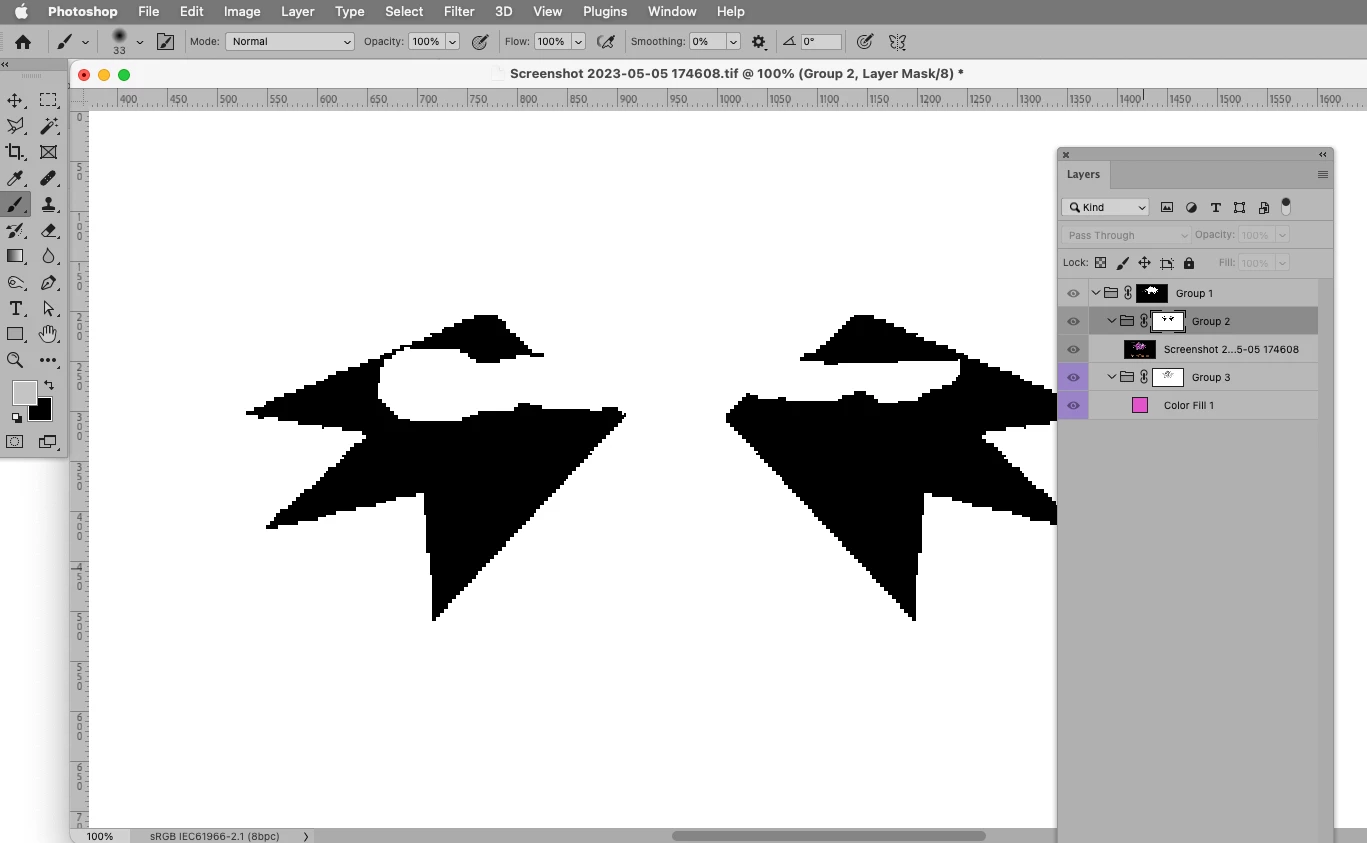
Task: Swap foreground and background colors
Action: (x=48, y=385)
